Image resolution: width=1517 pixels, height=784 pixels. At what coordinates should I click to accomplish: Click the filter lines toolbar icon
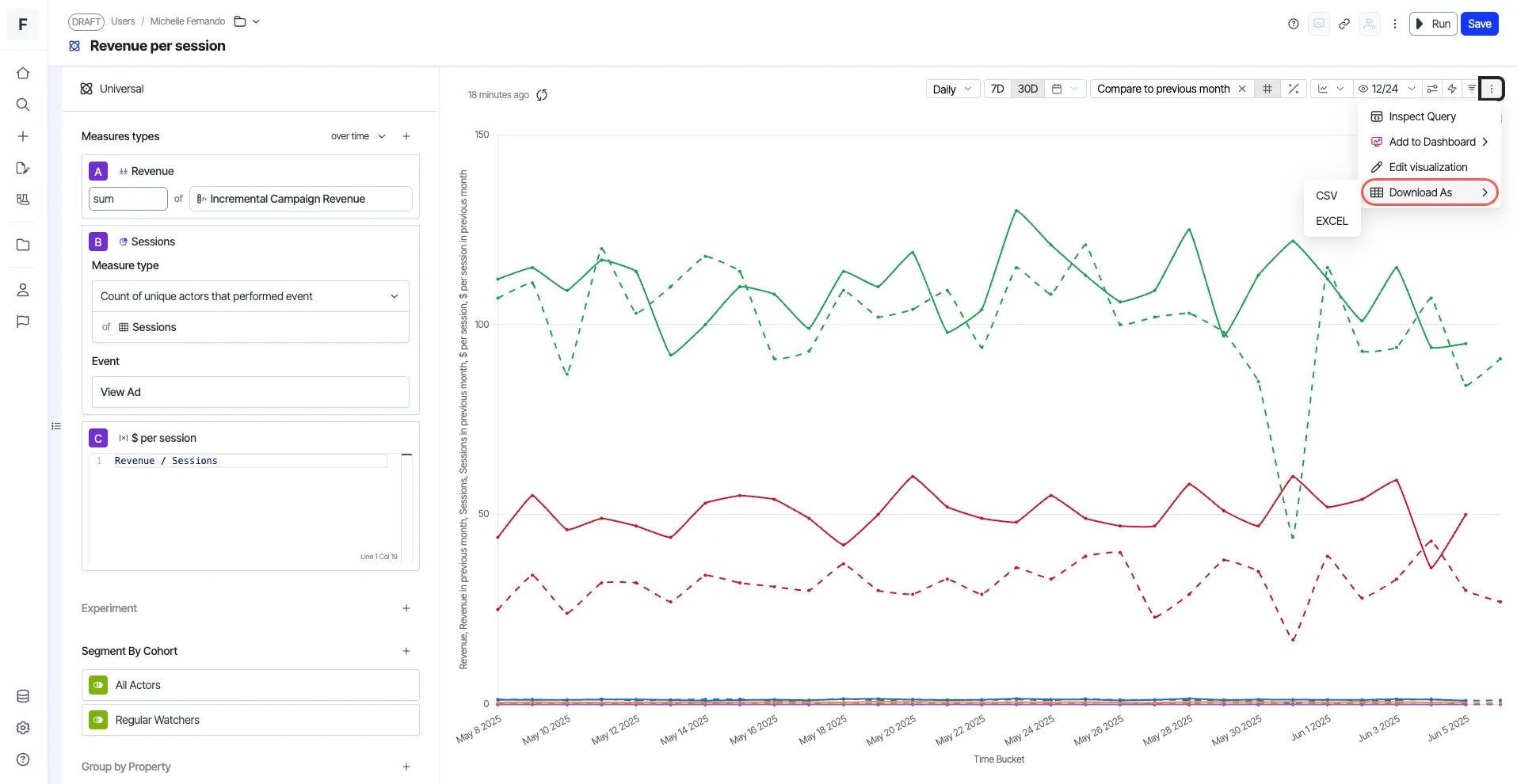(x=1472, y=89)
